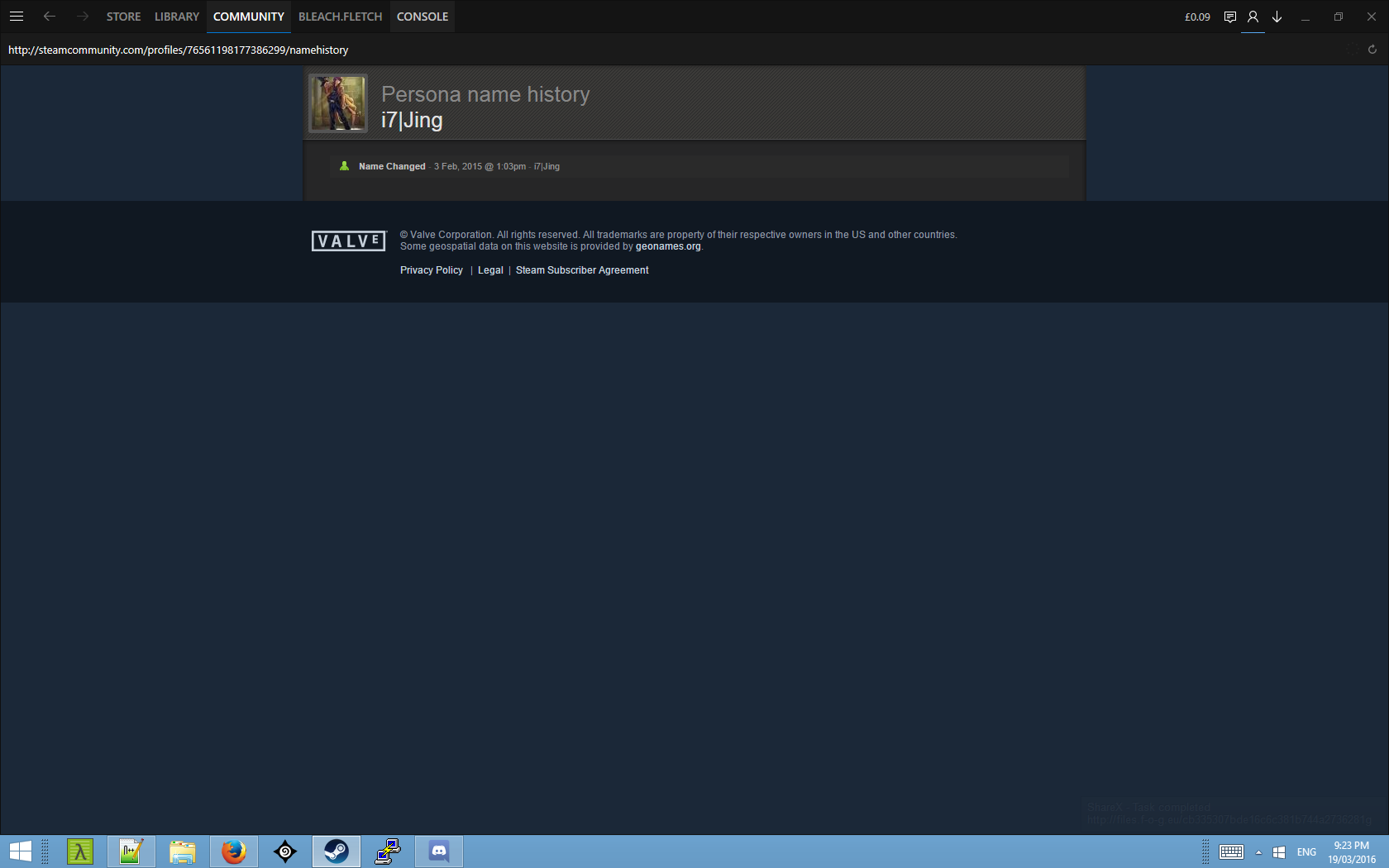This screenshot has height=868, width=1389.
Task: Open the downloads arrow icon
Action: point(1277,17)
